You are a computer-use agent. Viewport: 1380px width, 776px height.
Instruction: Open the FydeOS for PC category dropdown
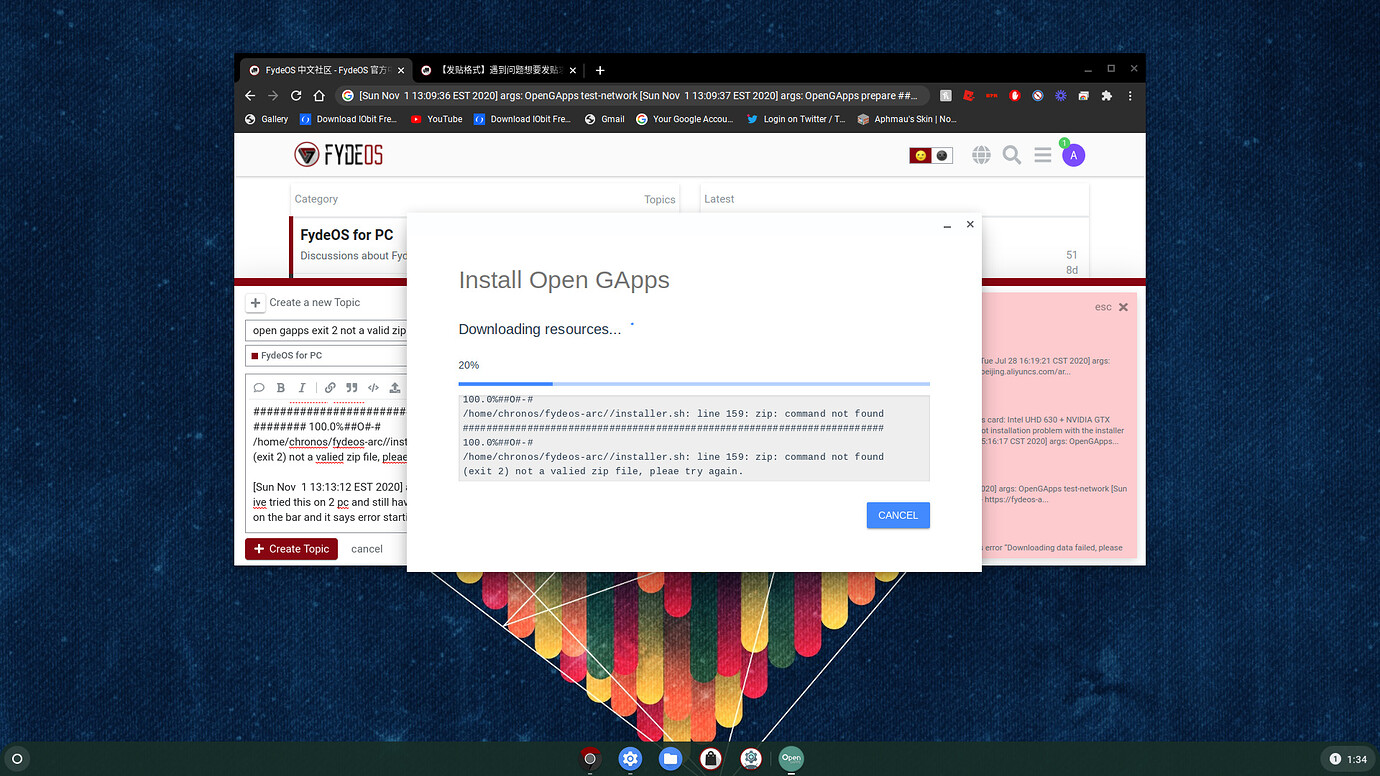[x=326, y=355]
